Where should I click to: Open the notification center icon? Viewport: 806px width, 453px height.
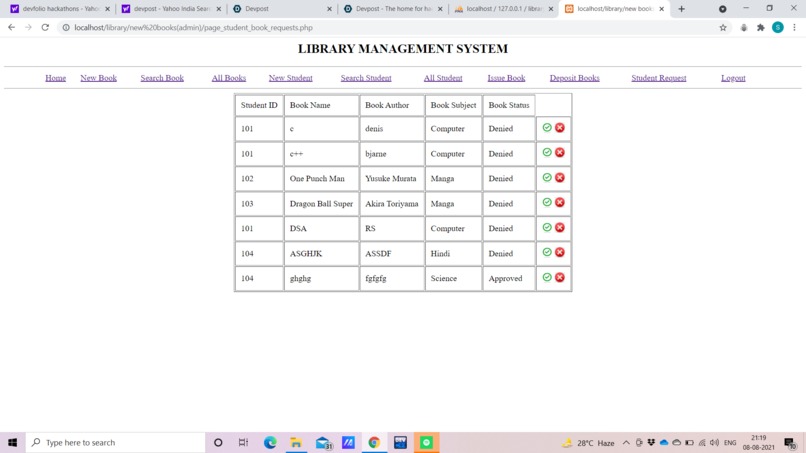pyautogui.click(x=791, y=443)
